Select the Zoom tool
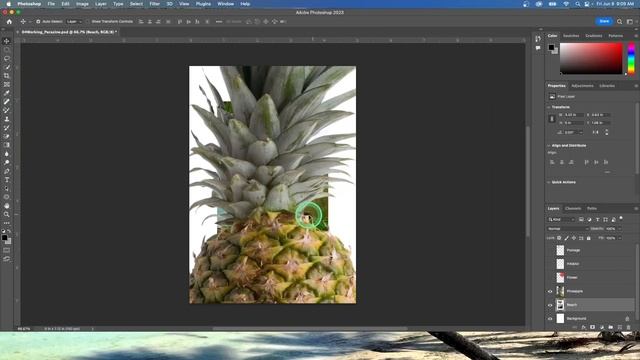 pyautogui.click(x=7, y=214)
